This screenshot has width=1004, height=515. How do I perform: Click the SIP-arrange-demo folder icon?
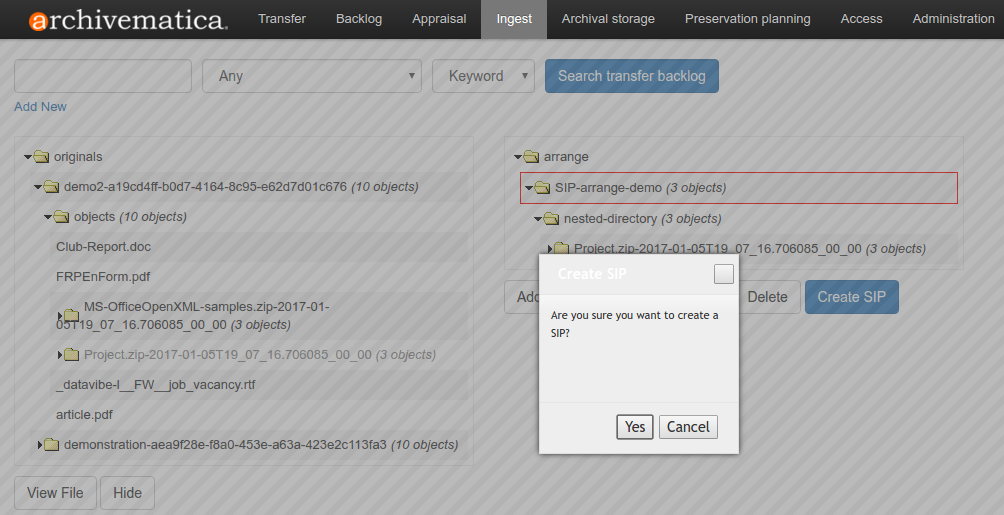pyautogui.click(x=542, y=188)
